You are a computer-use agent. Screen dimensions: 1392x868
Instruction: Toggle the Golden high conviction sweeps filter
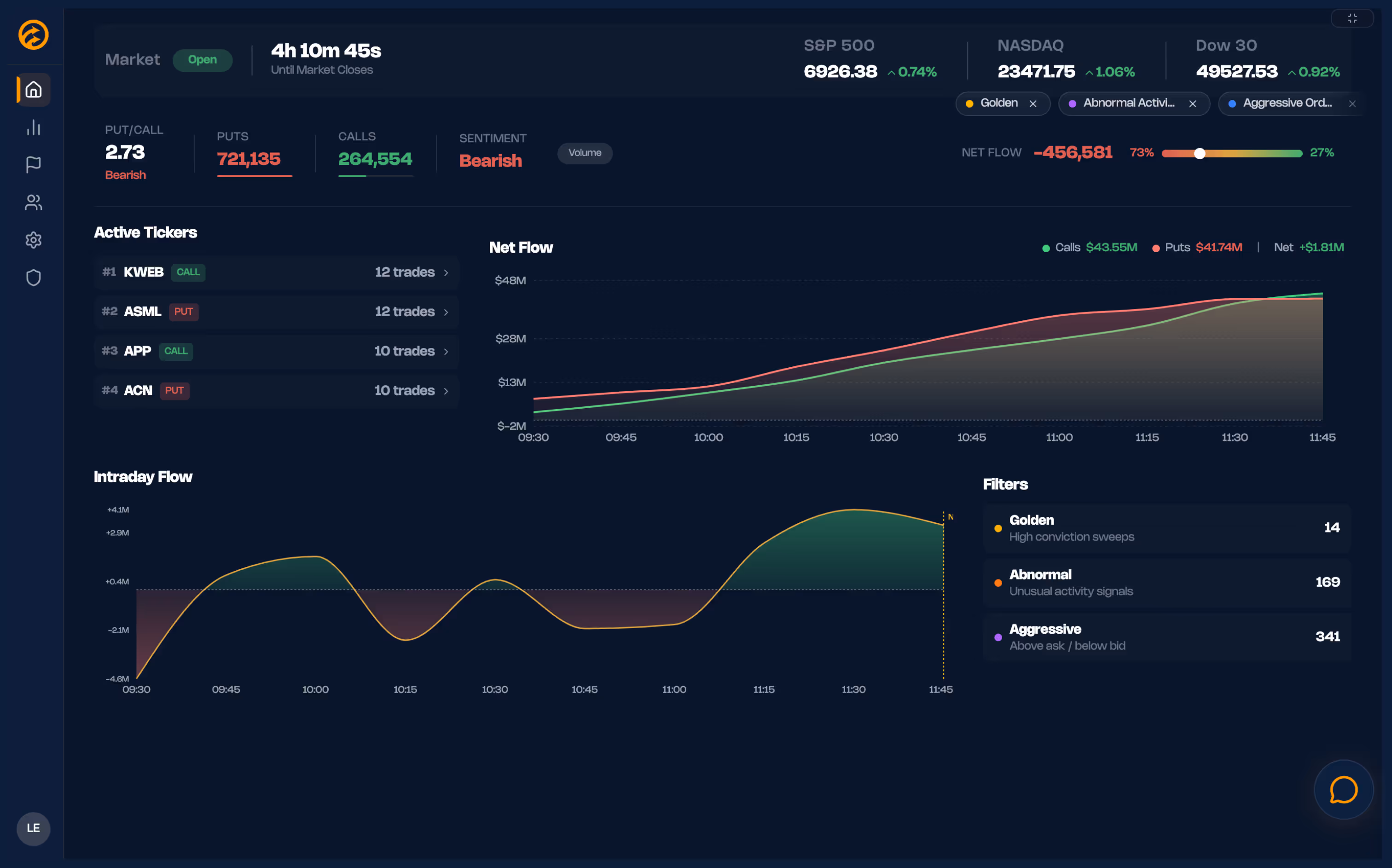(1166, 528)
